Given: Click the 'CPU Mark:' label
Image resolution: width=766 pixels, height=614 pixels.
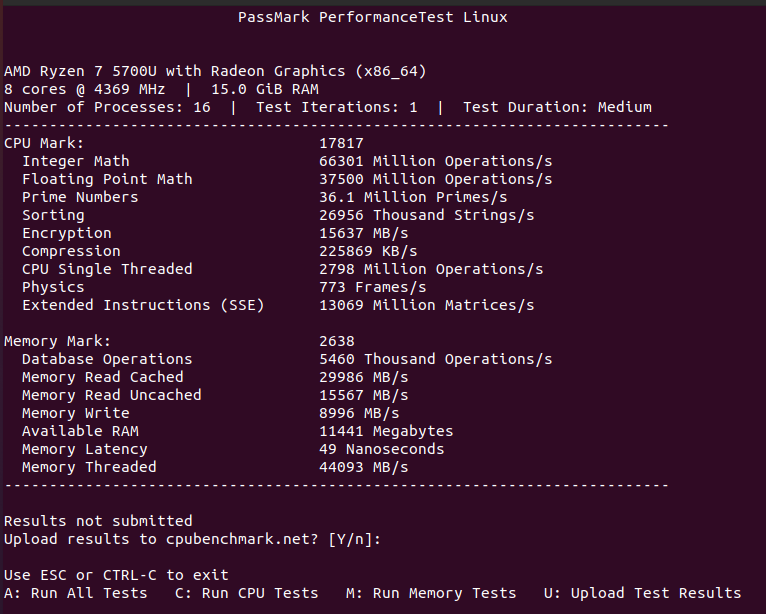Looking at the screenshot, I should (x=44, y=143).
